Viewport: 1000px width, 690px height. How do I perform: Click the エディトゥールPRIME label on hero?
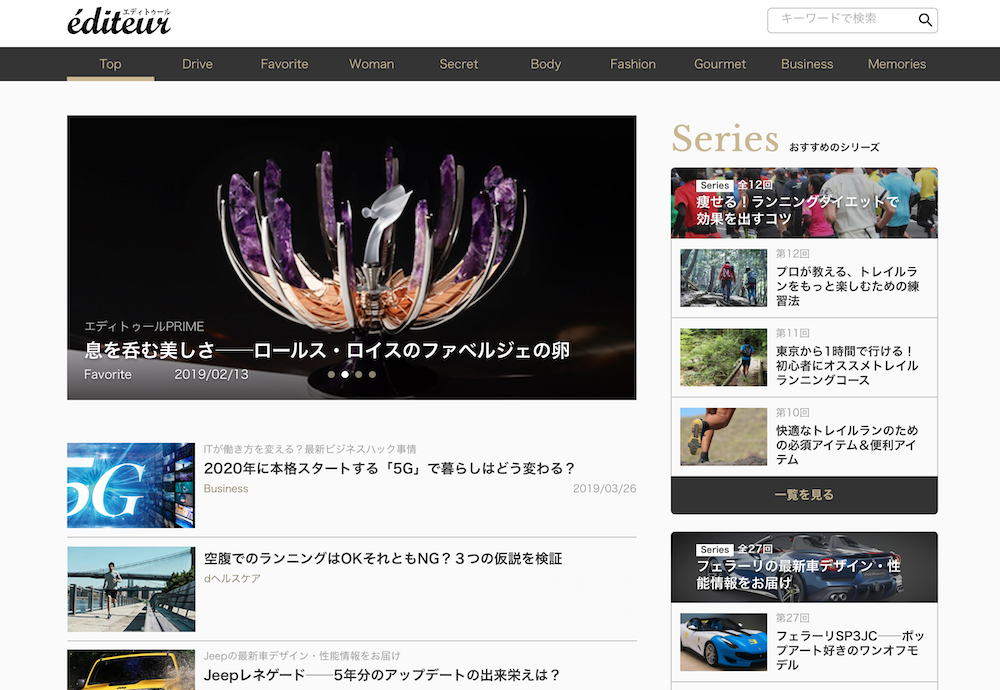point(144,327)
